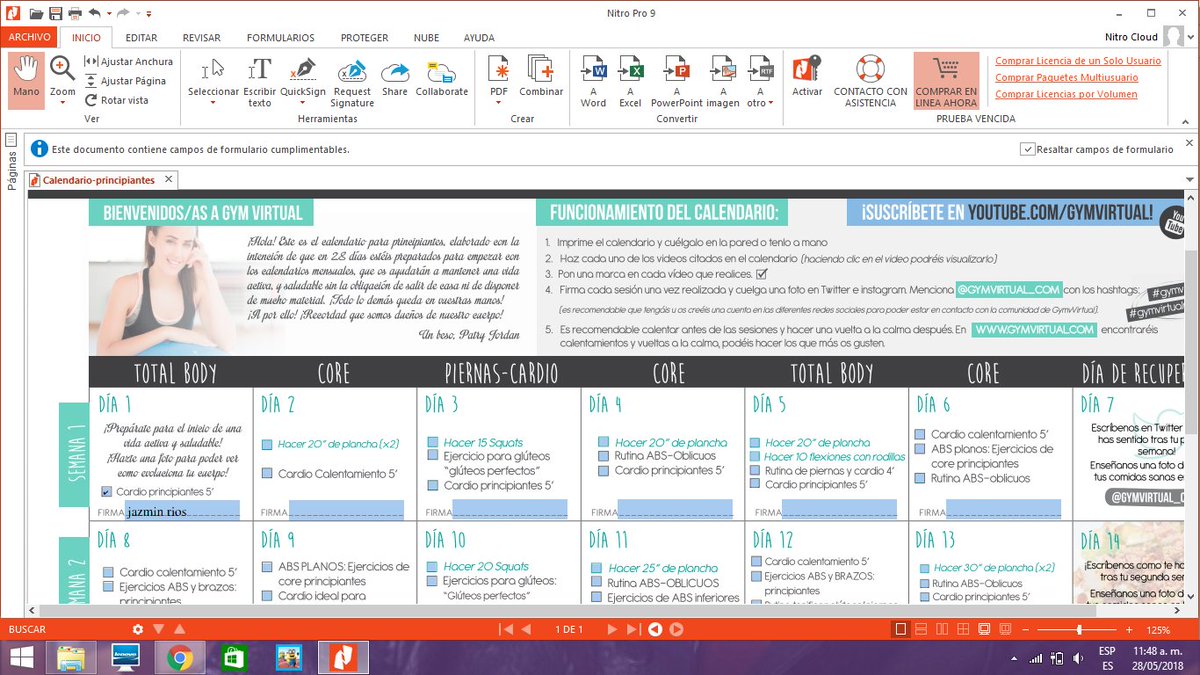Expand the PDF create dropdown arrow
Screen dimensions: 1200x675
click(x=498, y=102)
